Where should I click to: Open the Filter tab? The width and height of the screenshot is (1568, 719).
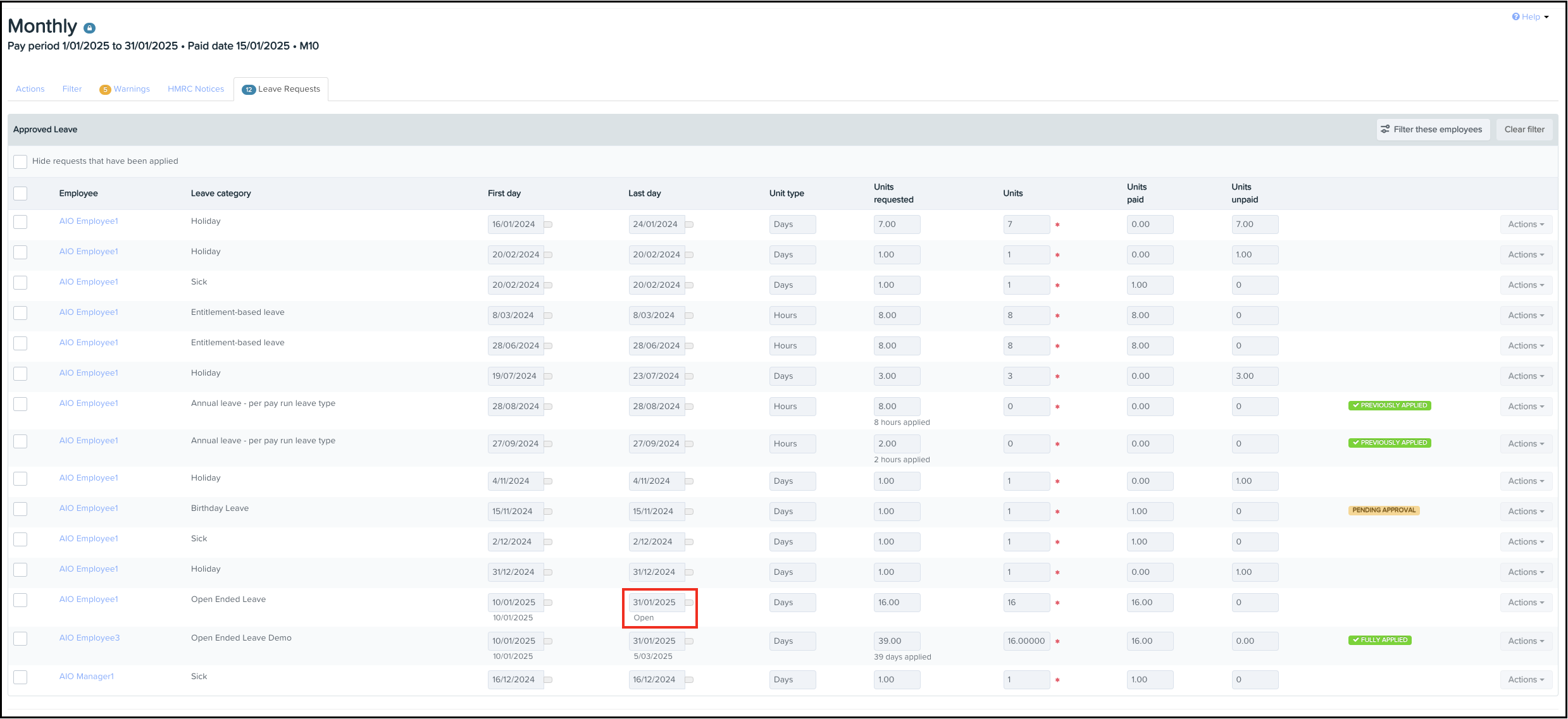click(72, 89)
